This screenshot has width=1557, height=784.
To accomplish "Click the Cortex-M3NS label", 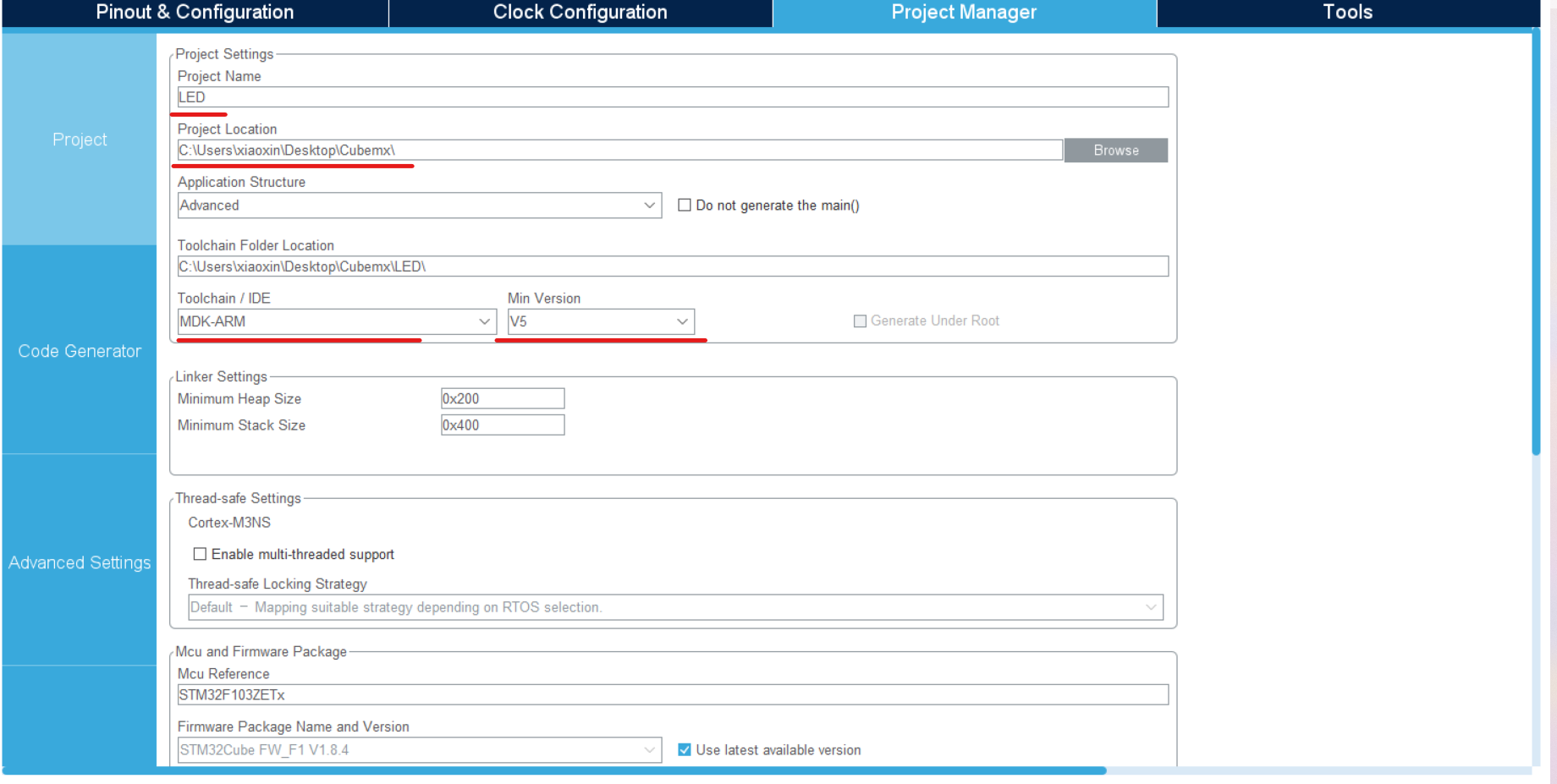I will point(229,523).
